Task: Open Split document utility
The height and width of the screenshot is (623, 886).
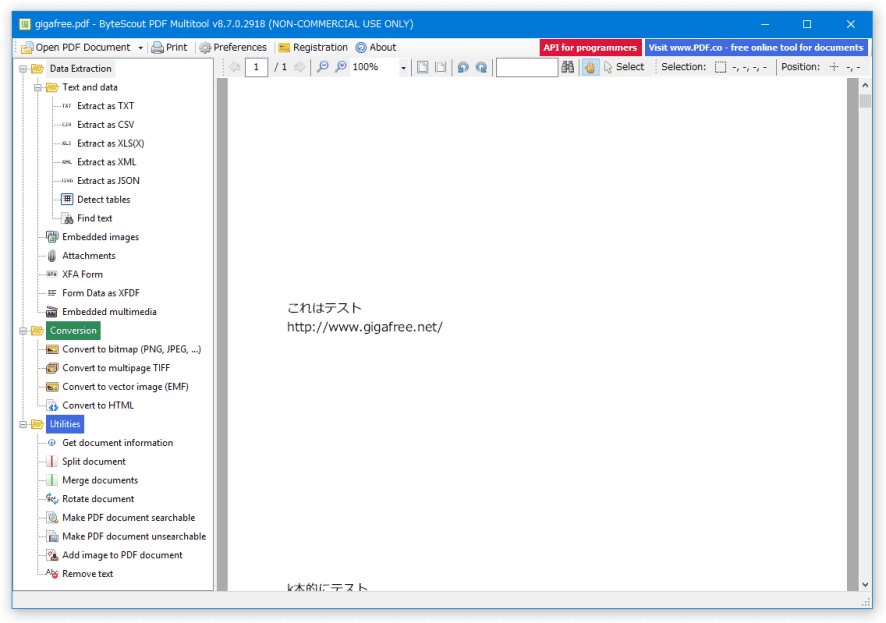Action: point(94,461)
